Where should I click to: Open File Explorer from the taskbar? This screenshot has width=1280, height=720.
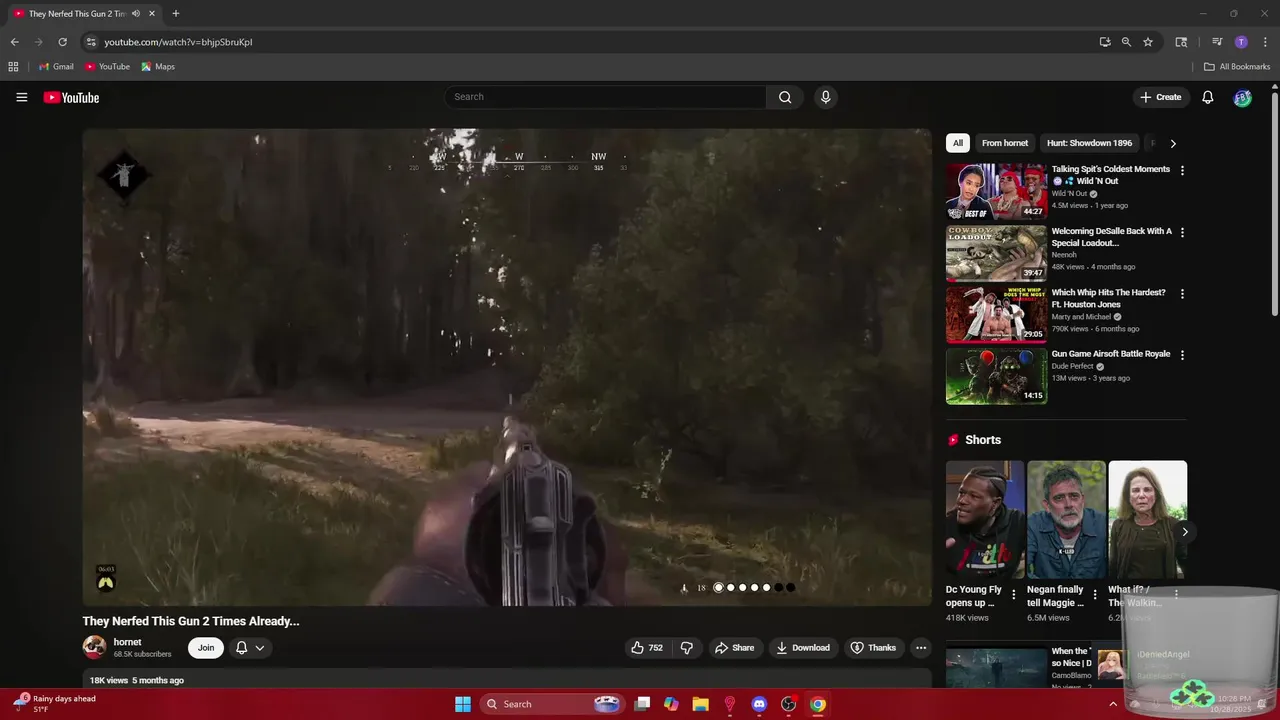tap(700, 704)
